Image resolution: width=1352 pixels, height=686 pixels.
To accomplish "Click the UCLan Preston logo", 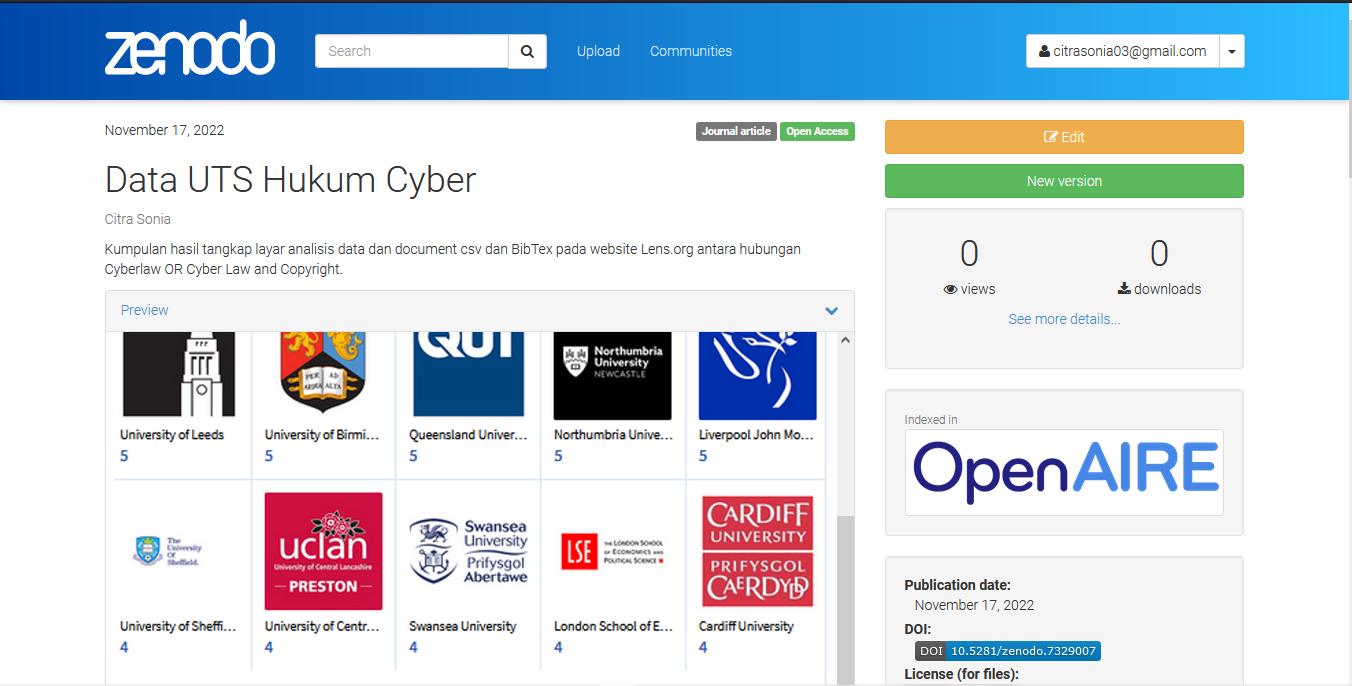I will coord(323,551).
